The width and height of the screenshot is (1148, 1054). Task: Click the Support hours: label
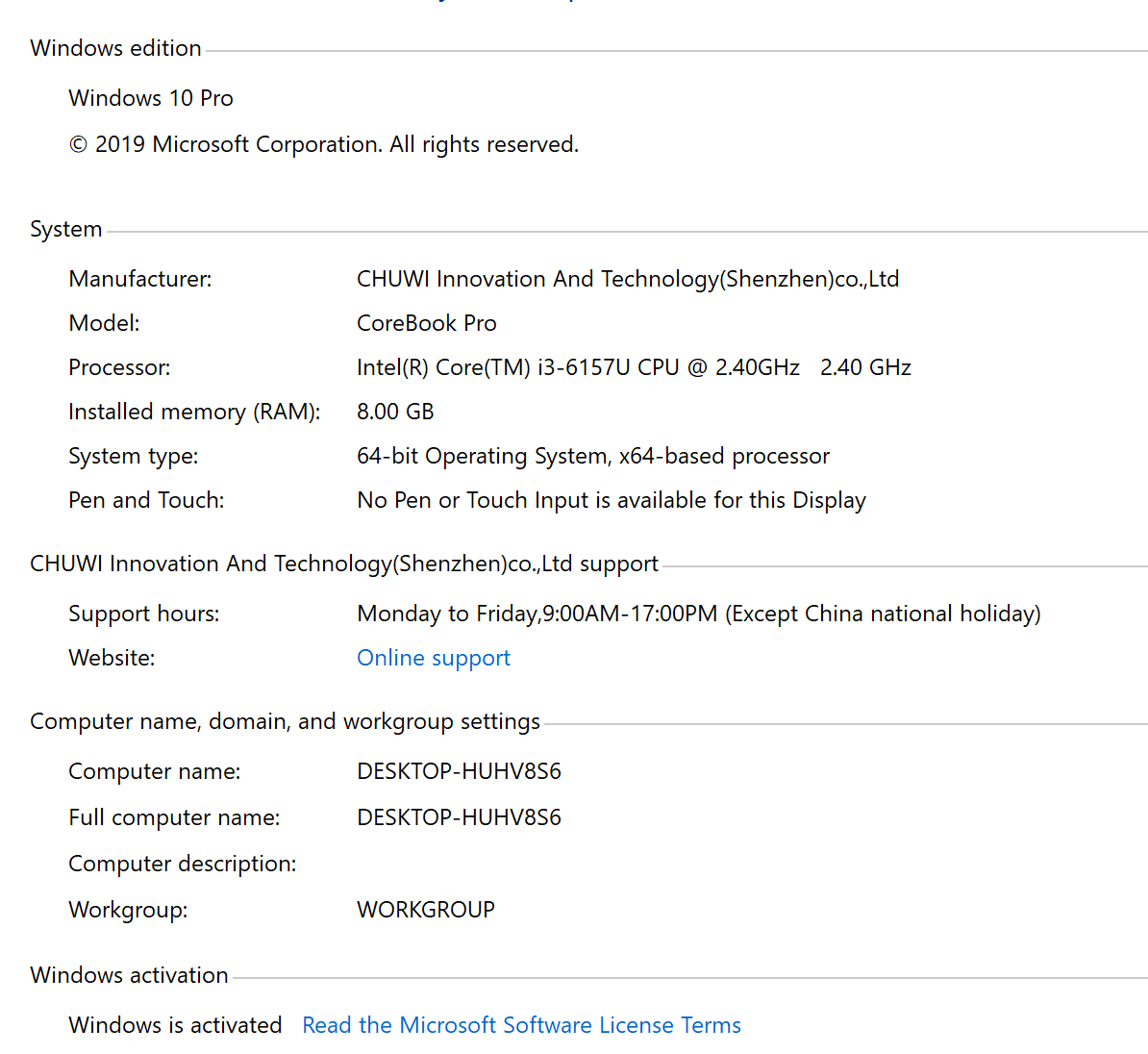(x=143, y=613)
